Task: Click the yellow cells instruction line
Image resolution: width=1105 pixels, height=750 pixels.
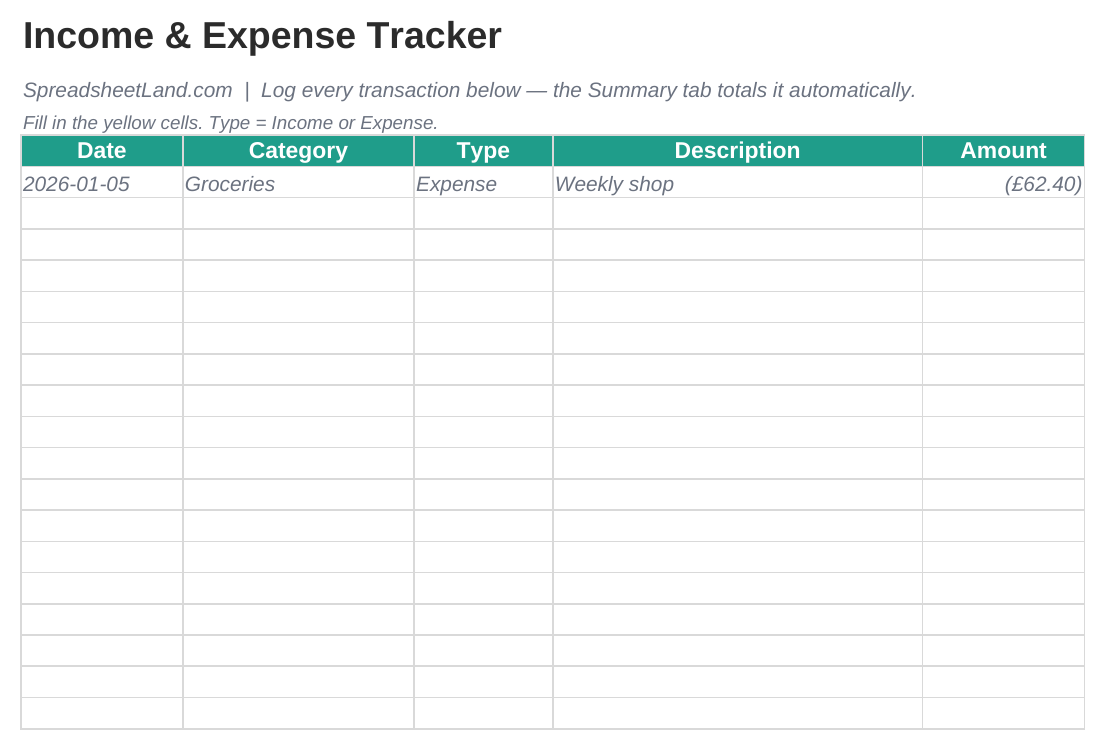Action: tap(230, 123)
